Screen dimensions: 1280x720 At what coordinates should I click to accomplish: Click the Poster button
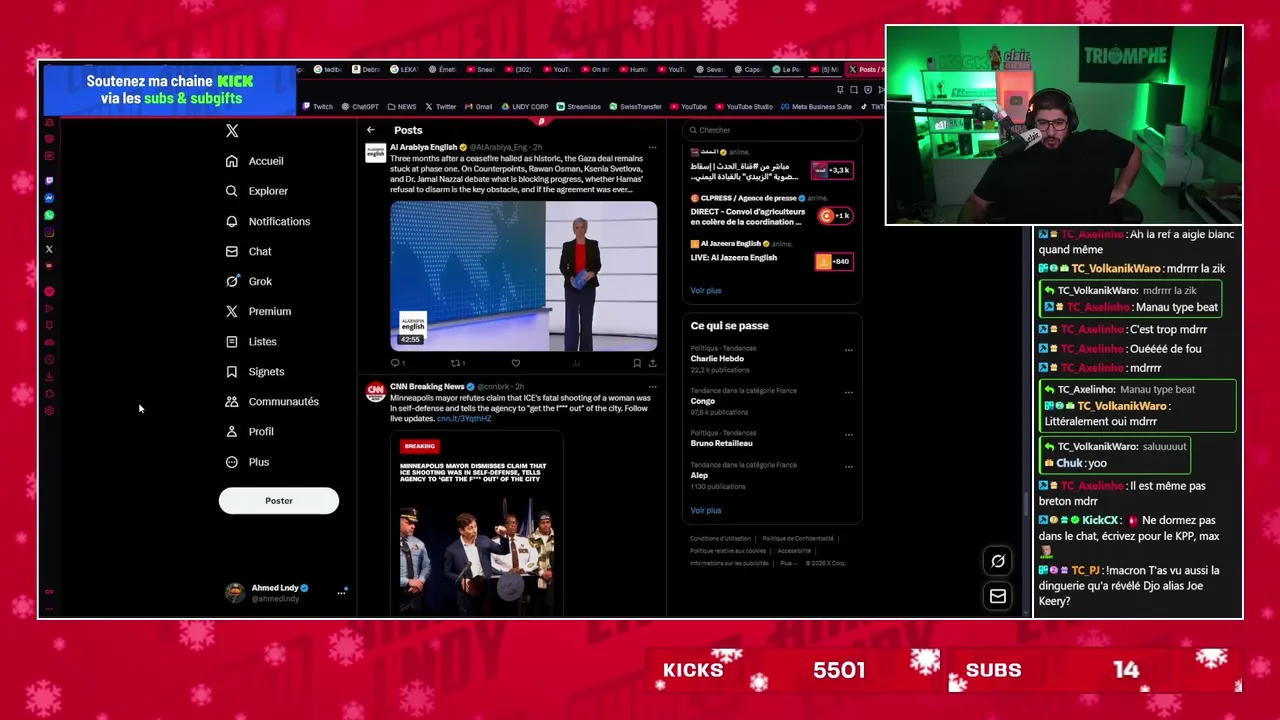(279, 500)
